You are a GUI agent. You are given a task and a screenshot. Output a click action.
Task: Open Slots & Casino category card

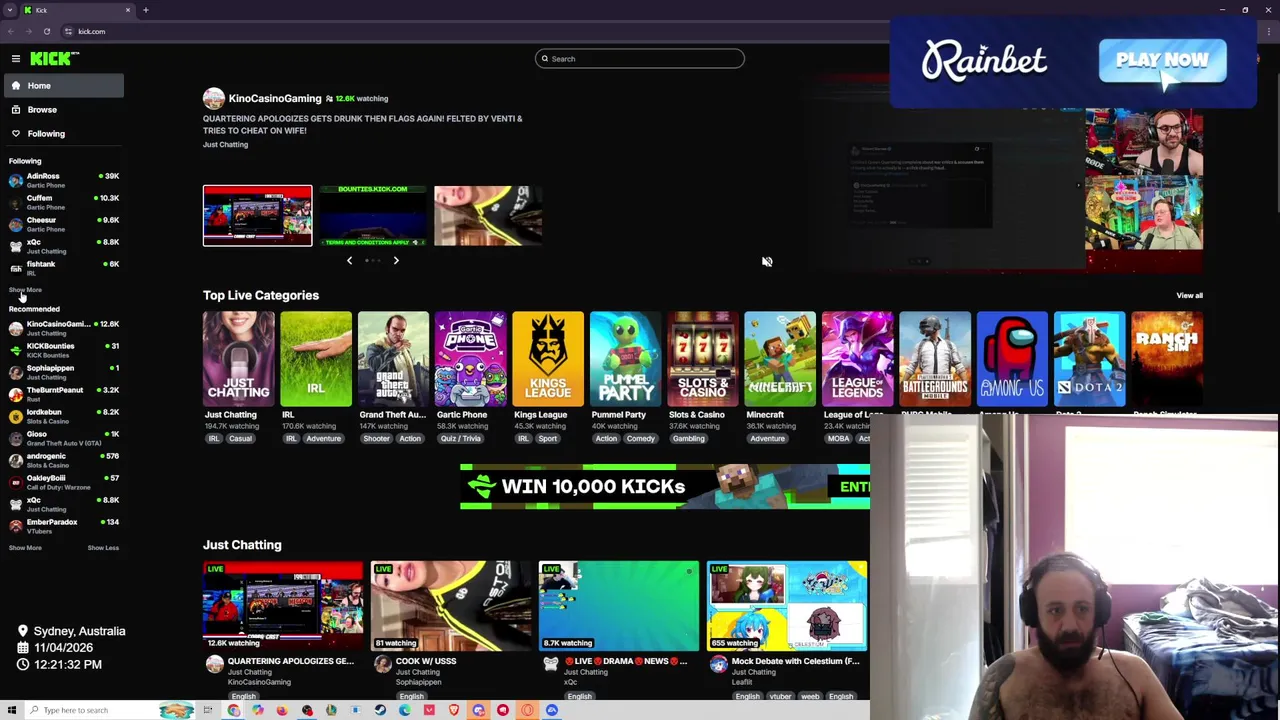coord(703,359)
